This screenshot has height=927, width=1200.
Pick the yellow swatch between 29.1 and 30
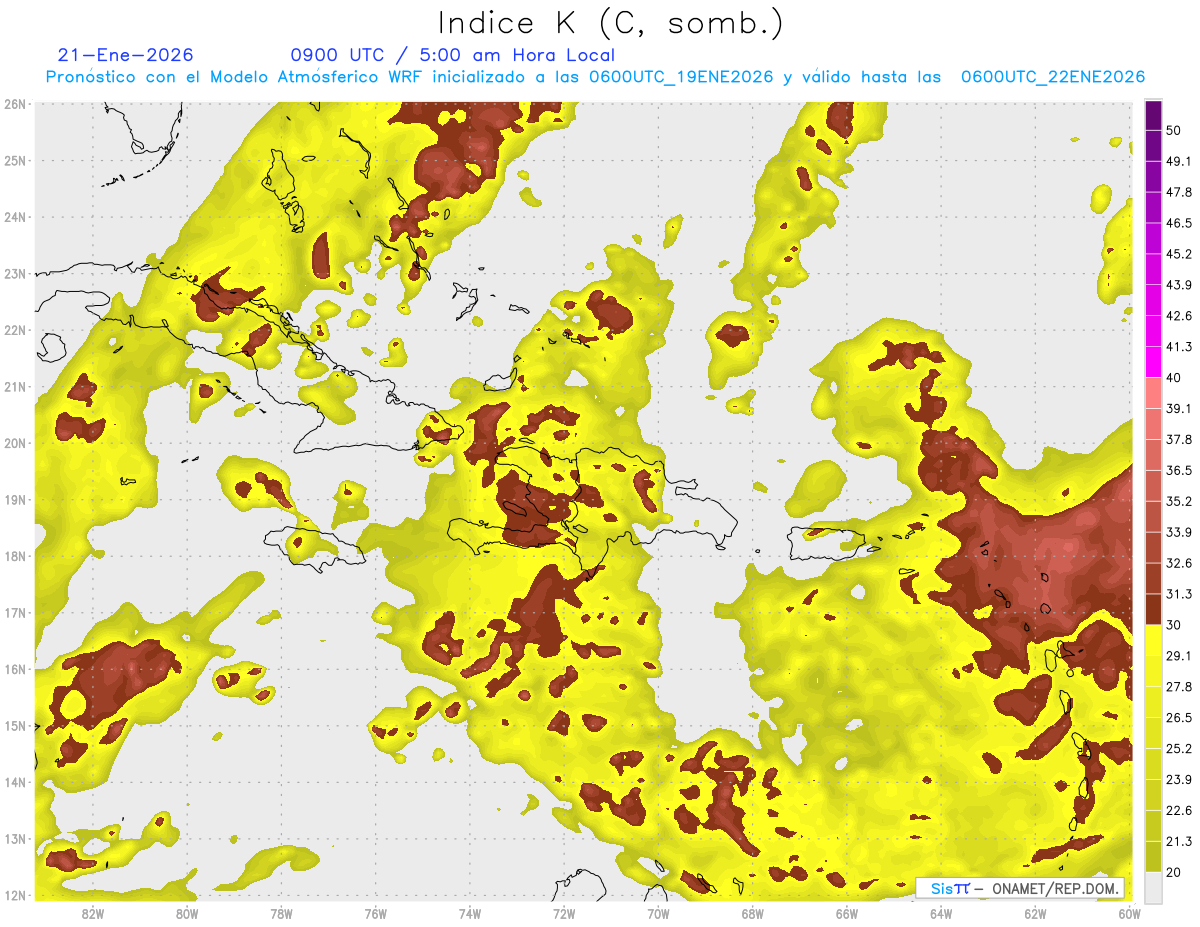[x=1153, y=640]
